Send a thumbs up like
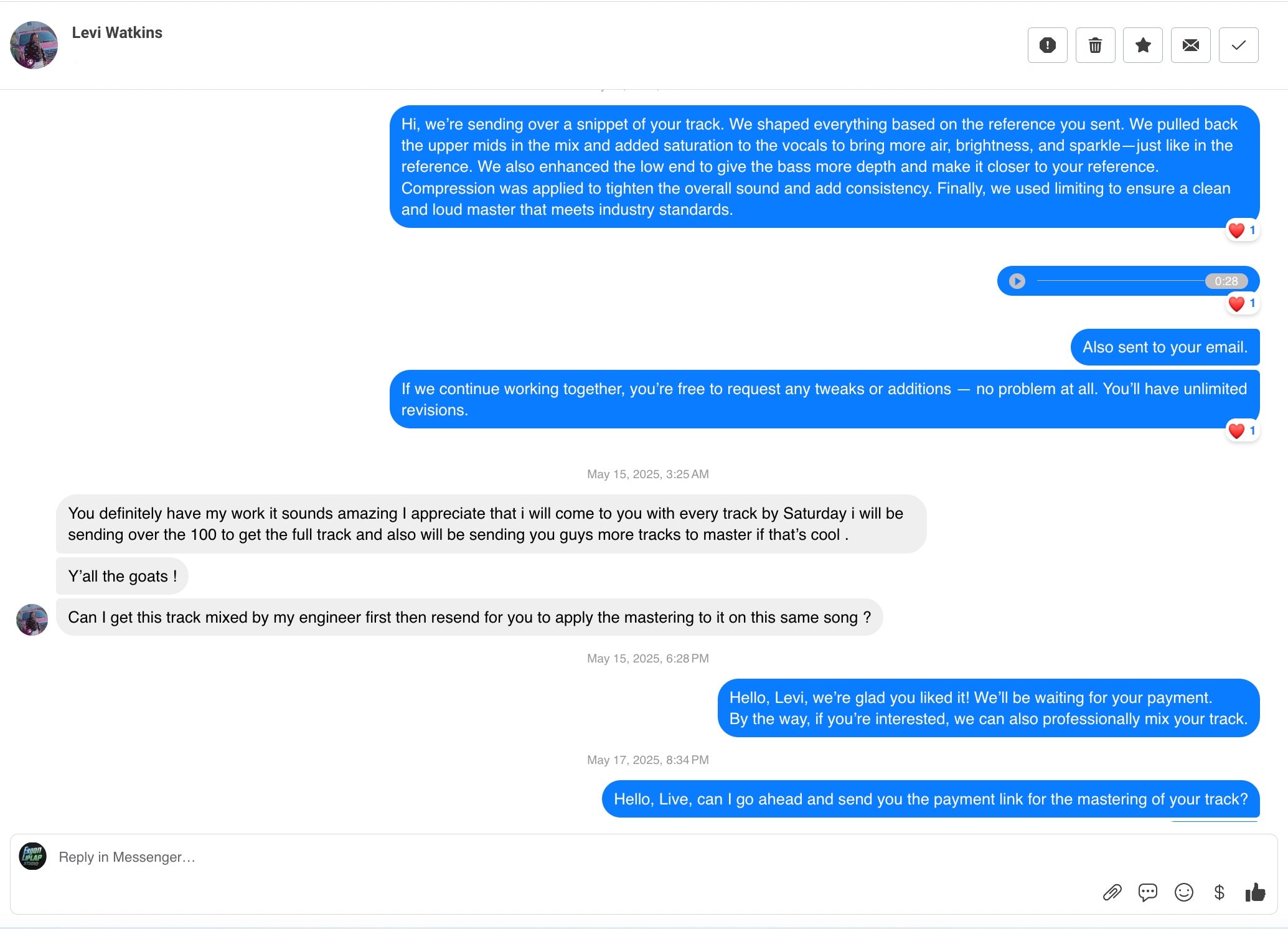1288x929 pixels. pos(1255,892)
